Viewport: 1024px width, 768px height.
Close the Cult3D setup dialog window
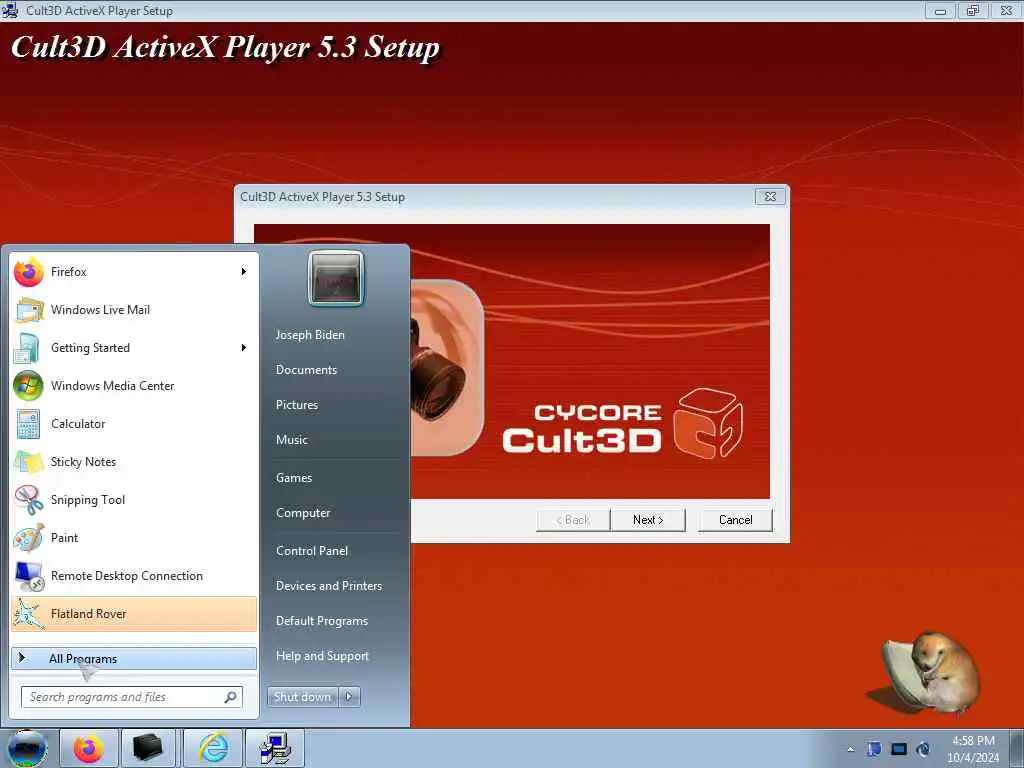point(770,197)
